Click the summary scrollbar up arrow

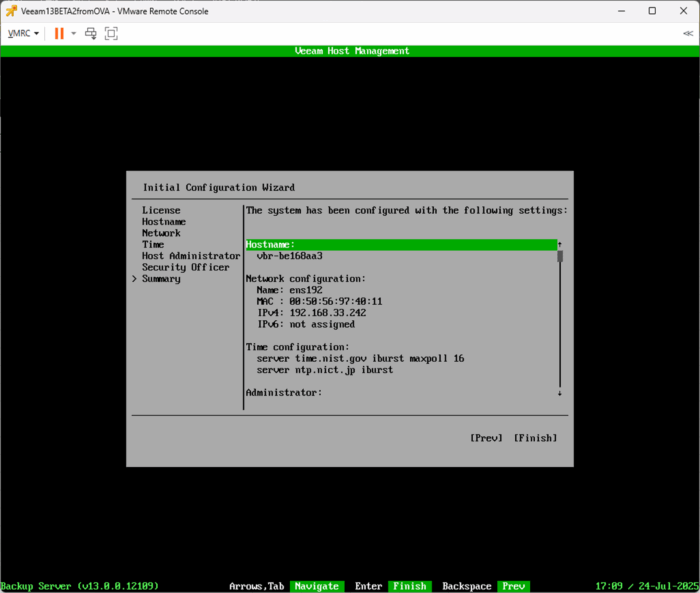point(559,245)
